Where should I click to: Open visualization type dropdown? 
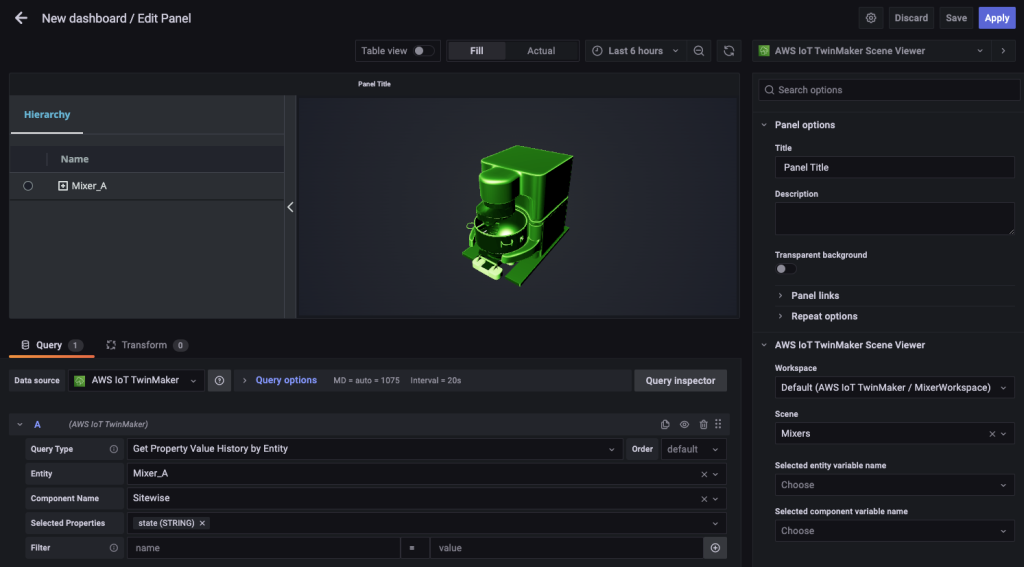(872, 51)
